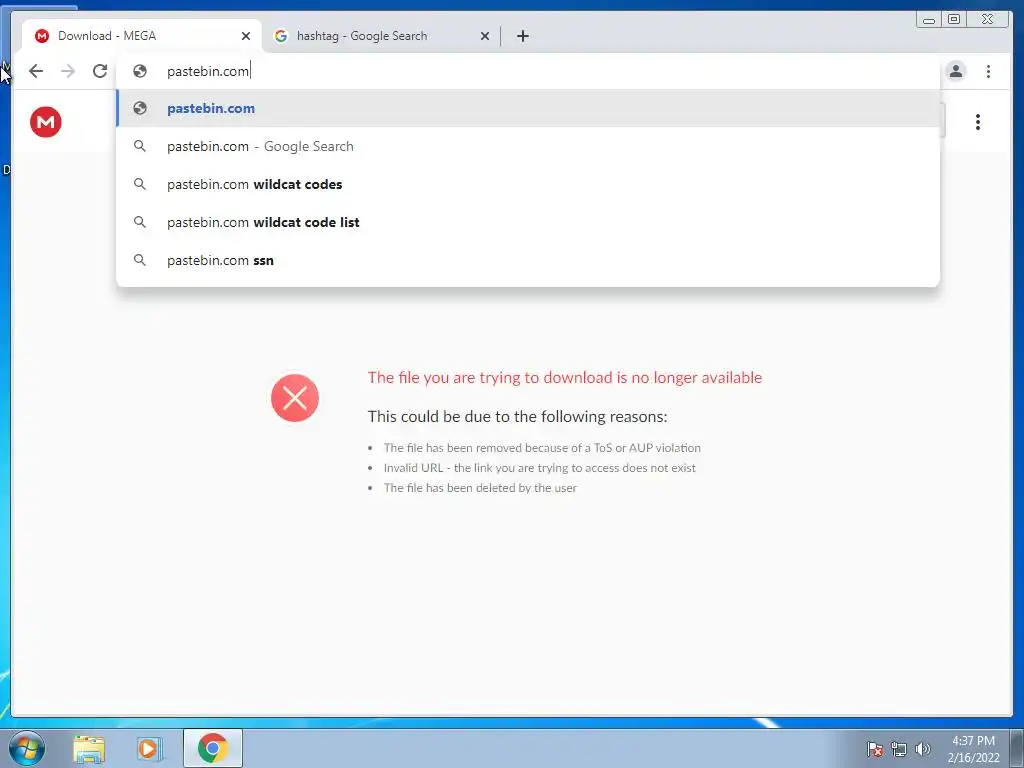This screenshot has height=768, width=1024.
Task: Open Windows Explorer from the taskbar
Action: [89, 749]
